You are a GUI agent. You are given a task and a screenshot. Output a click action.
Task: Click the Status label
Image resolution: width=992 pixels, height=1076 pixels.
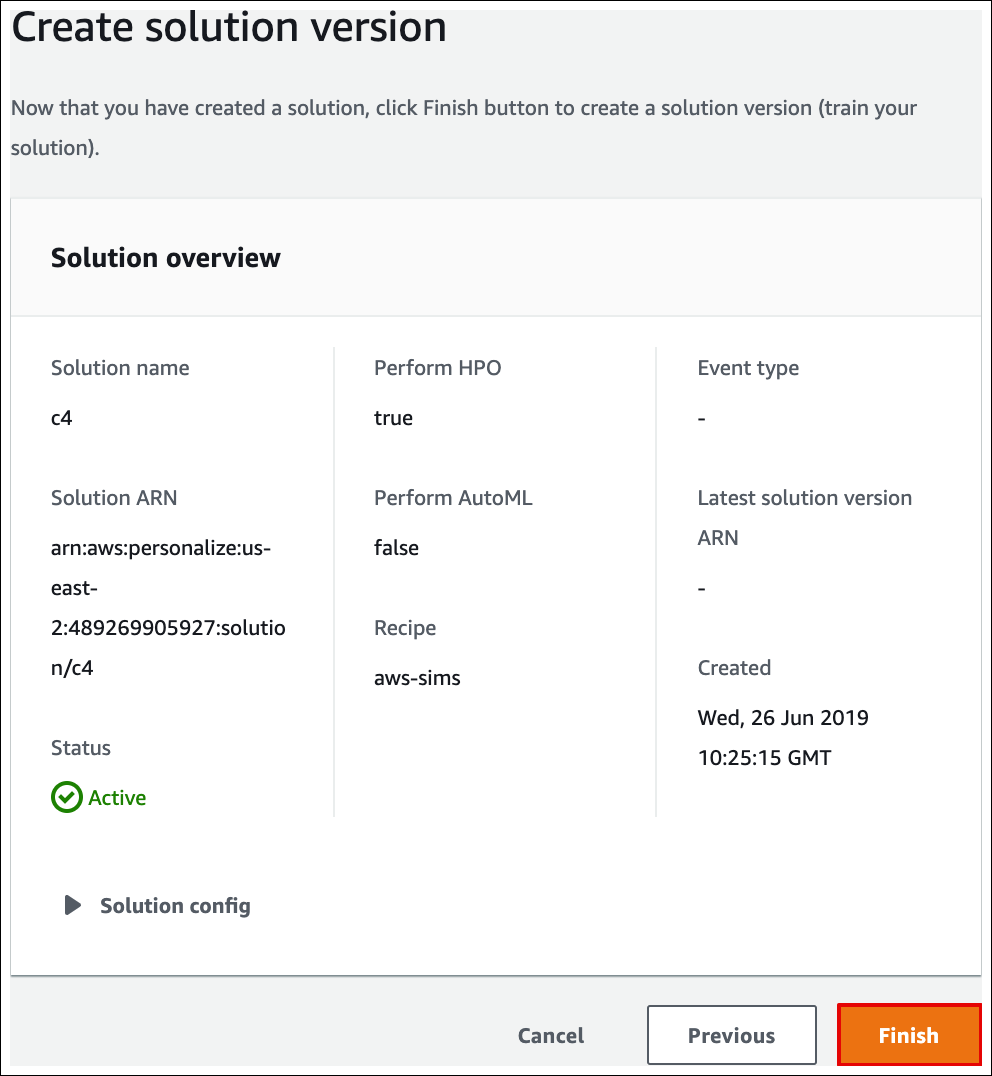pos(80,747)
